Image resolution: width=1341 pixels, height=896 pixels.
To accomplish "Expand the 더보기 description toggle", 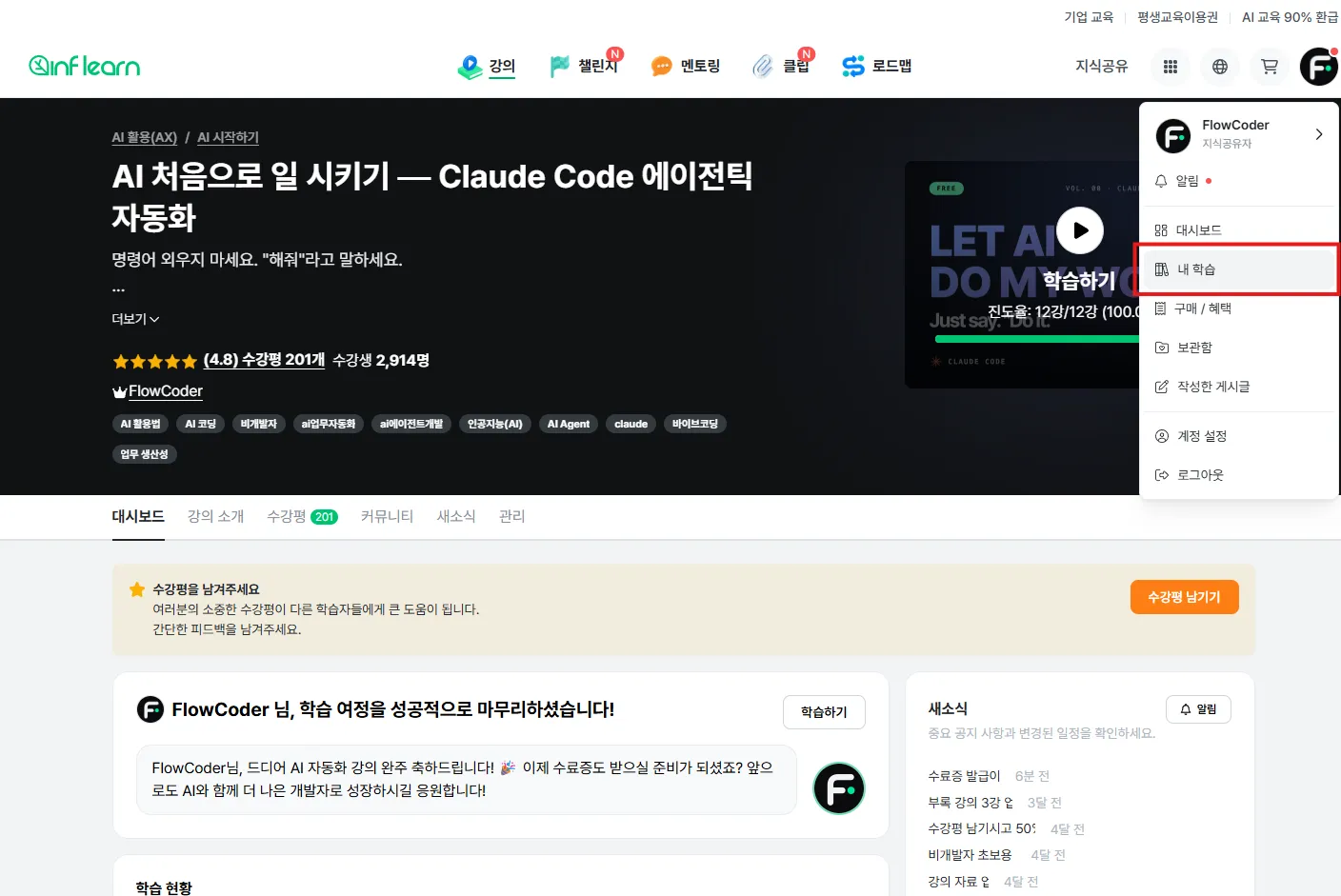I will 135,319.
